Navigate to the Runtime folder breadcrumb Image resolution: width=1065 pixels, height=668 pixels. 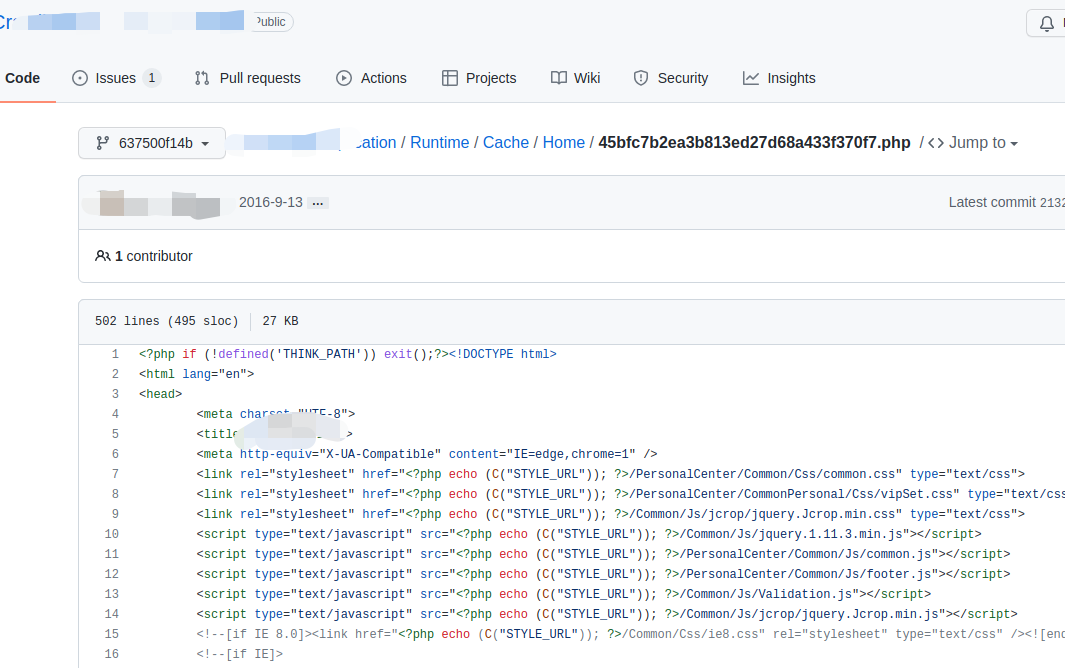pos(439,143)
